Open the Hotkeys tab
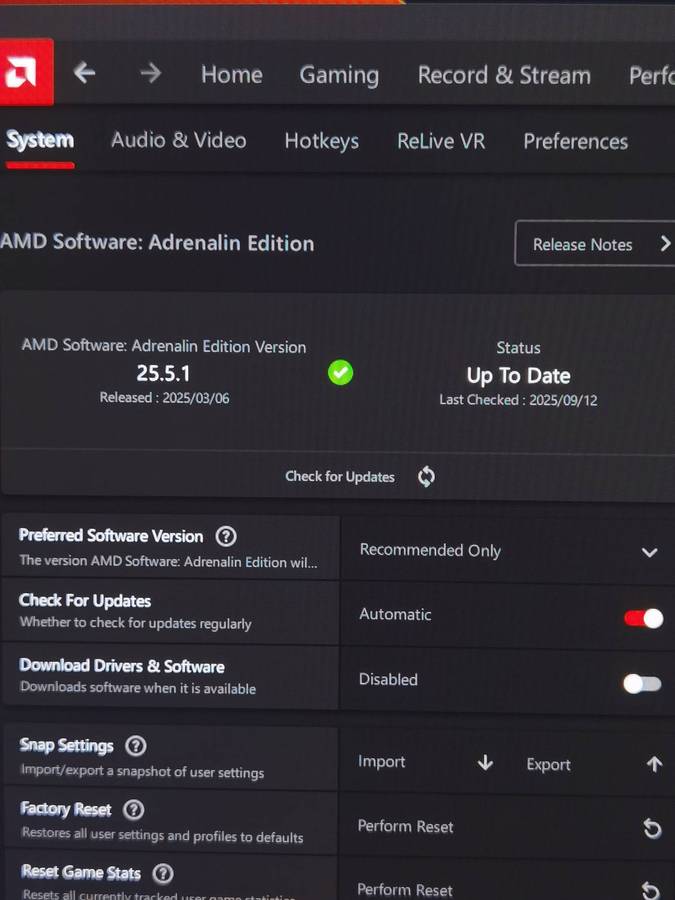This screenshot has width=675, height=900. (x=321, y=141)
